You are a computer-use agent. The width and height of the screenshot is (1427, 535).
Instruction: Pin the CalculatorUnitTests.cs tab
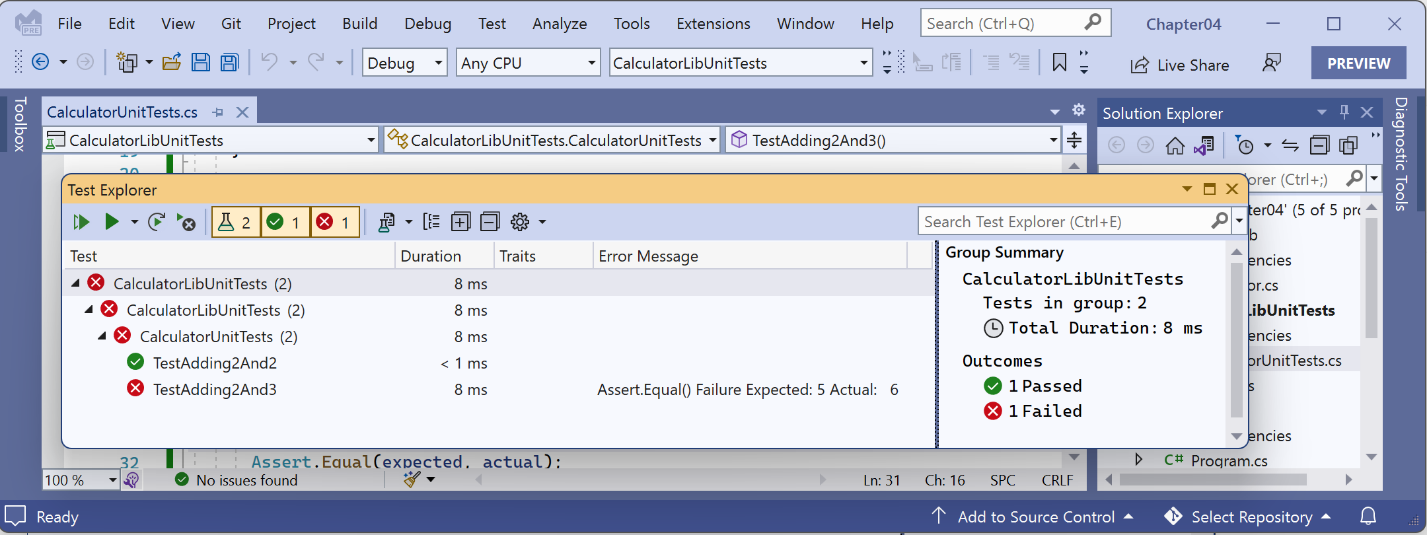[218, 112]
